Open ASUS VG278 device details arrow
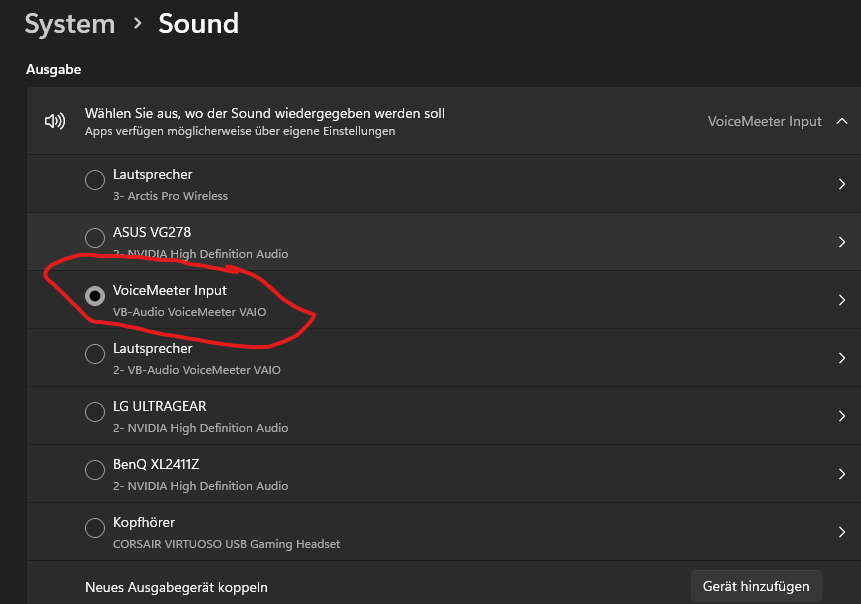Image resolution: width=861 pixels, height=604 pixels. coord(841,242)
